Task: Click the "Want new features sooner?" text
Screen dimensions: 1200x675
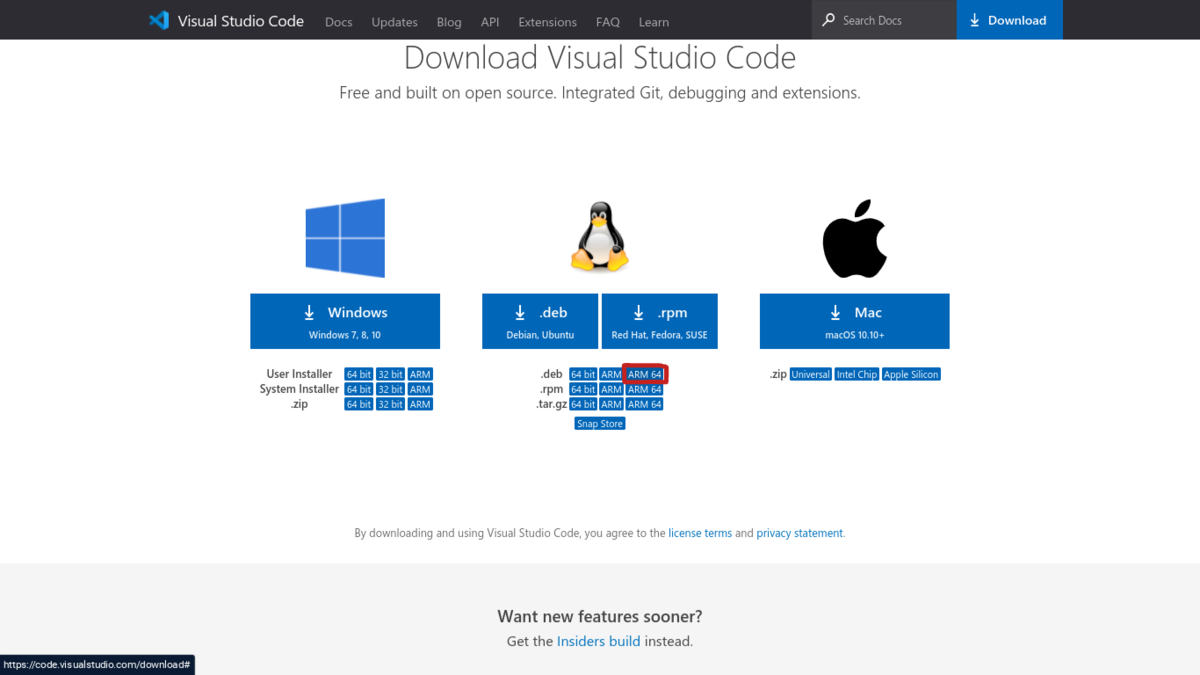Action: 600,617
